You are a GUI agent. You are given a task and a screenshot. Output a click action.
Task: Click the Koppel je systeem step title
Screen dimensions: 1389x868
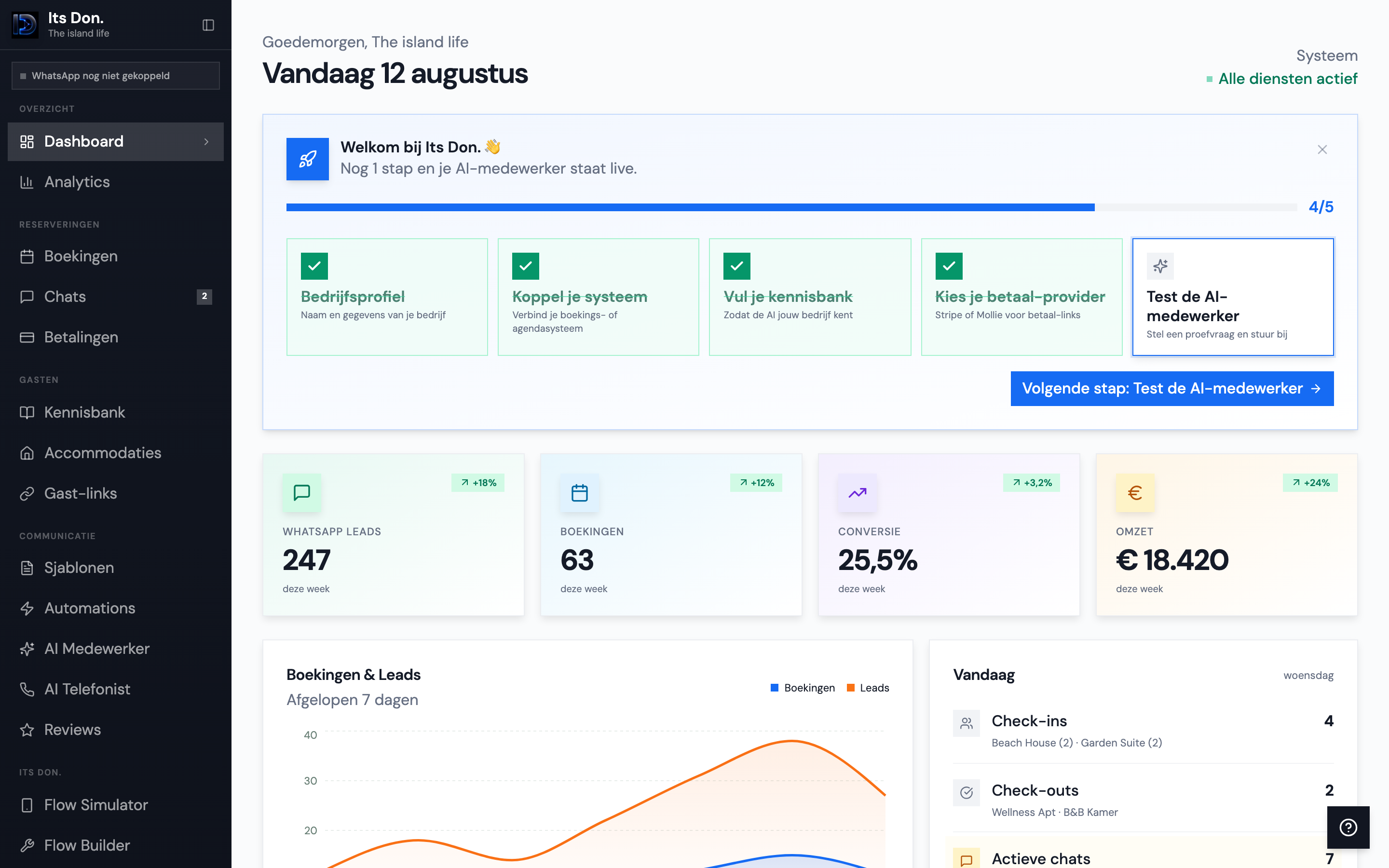580,297
